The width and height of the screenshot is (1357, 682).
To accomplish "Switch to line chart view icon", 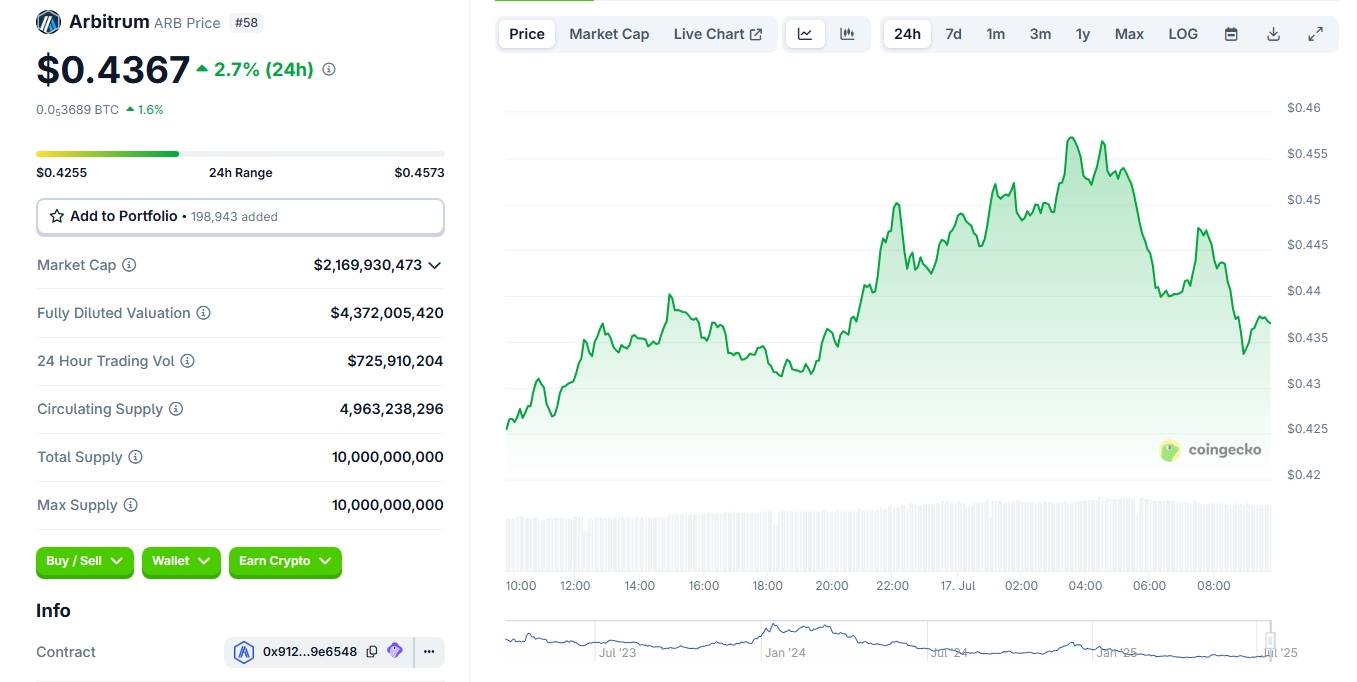I will (x=805, y=34).
